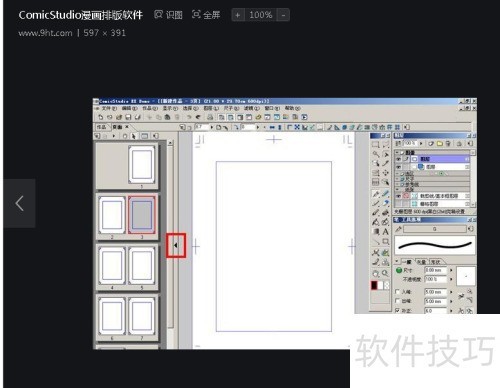500x388 pixels.
Task: Toggle eye on 裁切线 frame layer
Action: 398,196
